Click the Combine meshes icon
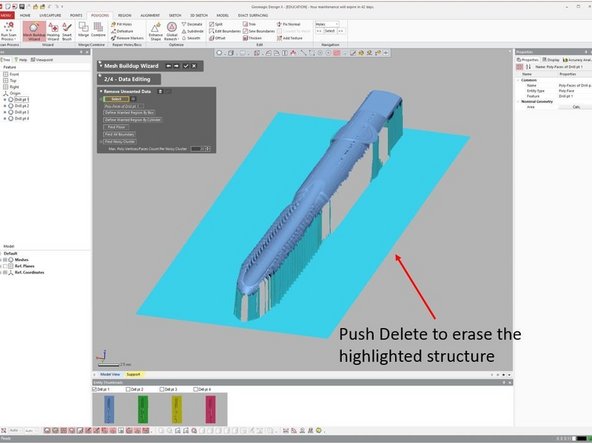 click(x=98, y=29)
